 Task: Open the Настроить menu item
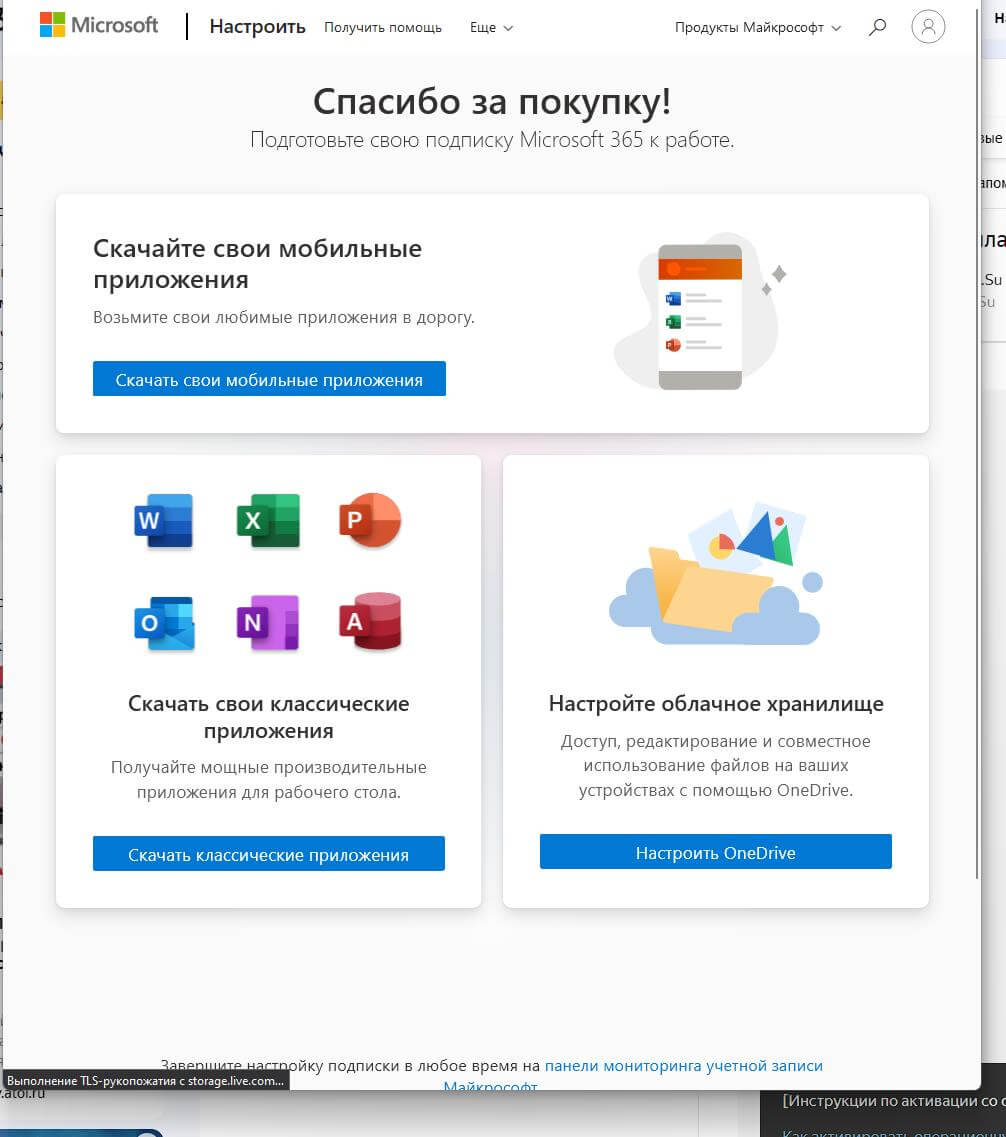[257, 27]
